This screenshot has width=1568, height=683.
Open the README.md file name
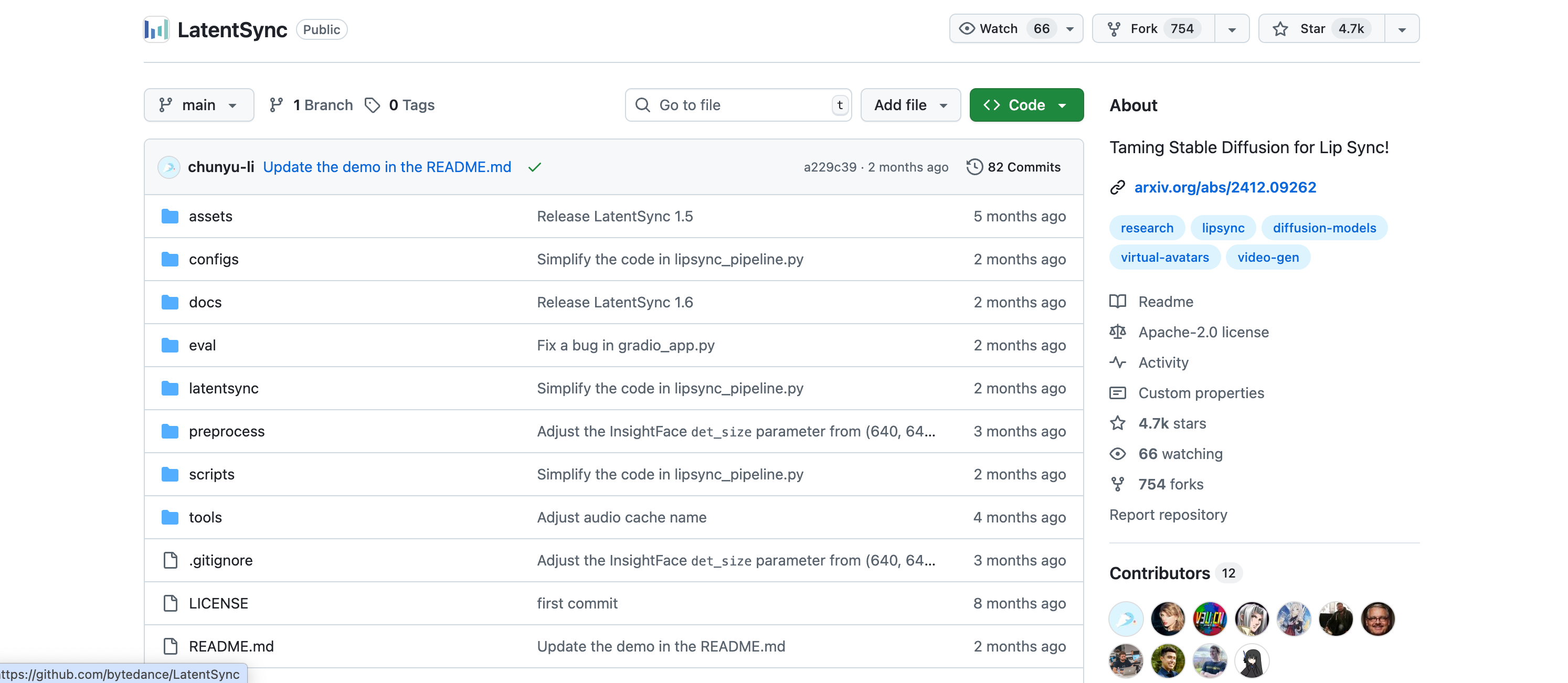tap(231, 646)
